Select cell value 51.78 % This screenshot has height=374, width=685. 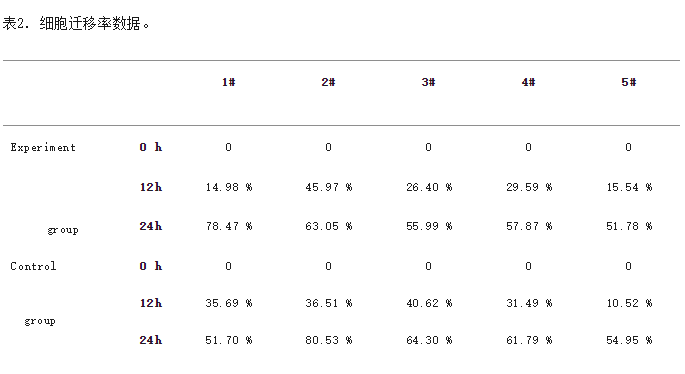click(x=629, y=226)
